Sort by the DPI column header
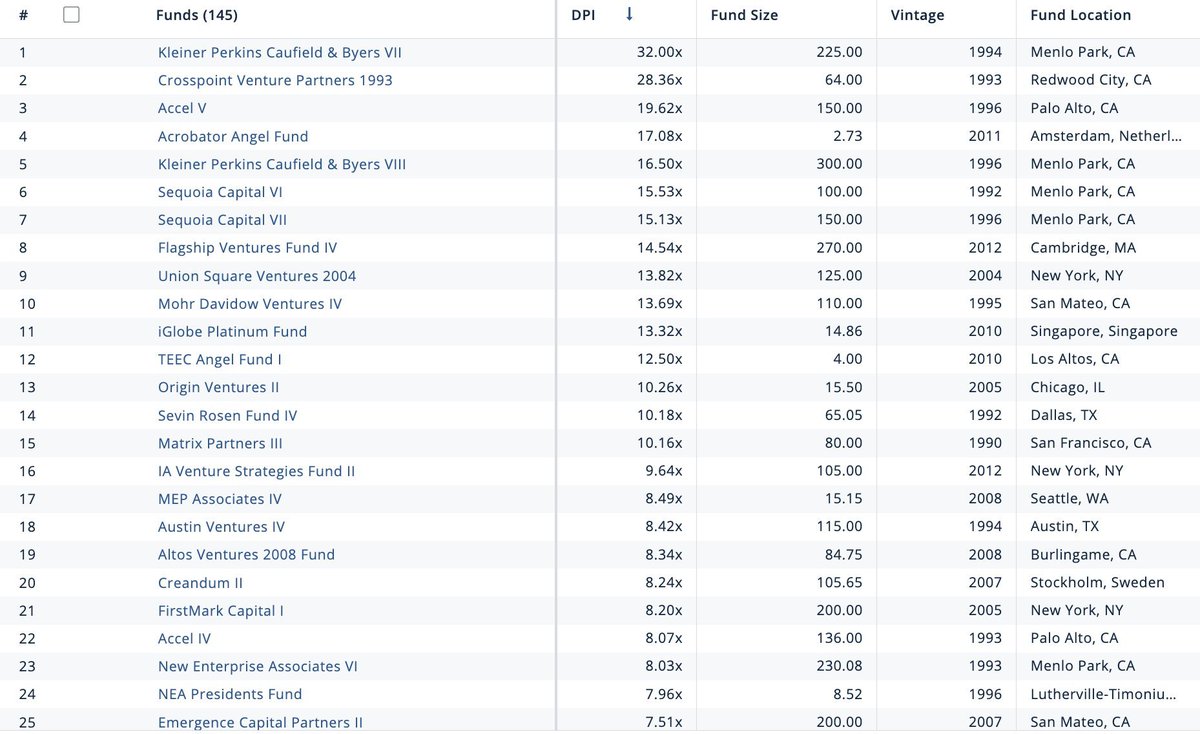 pyautogui.click(x=583, y=15)
